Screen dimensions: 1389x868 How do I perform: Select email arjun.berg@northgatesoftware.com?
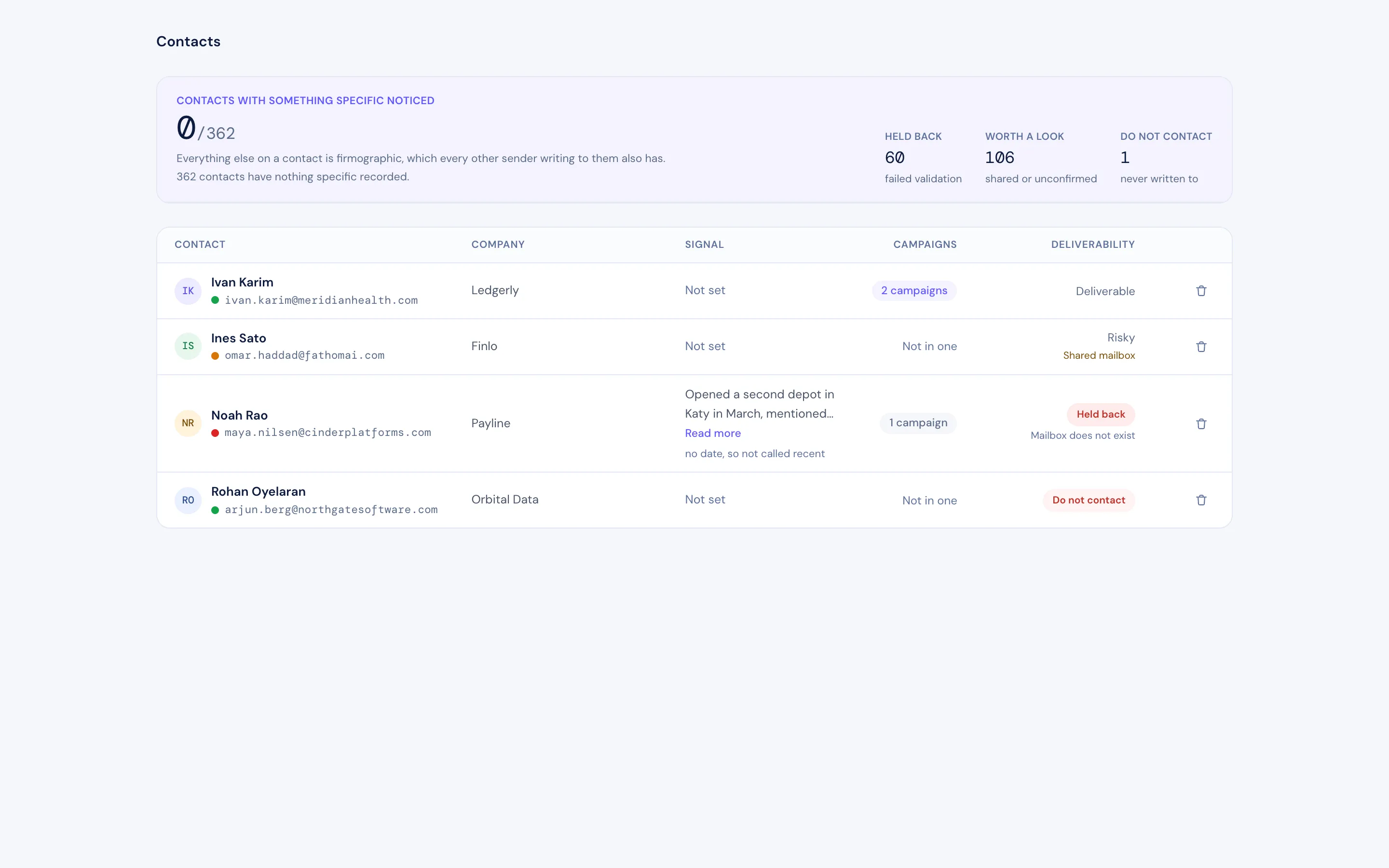[331, 509]
